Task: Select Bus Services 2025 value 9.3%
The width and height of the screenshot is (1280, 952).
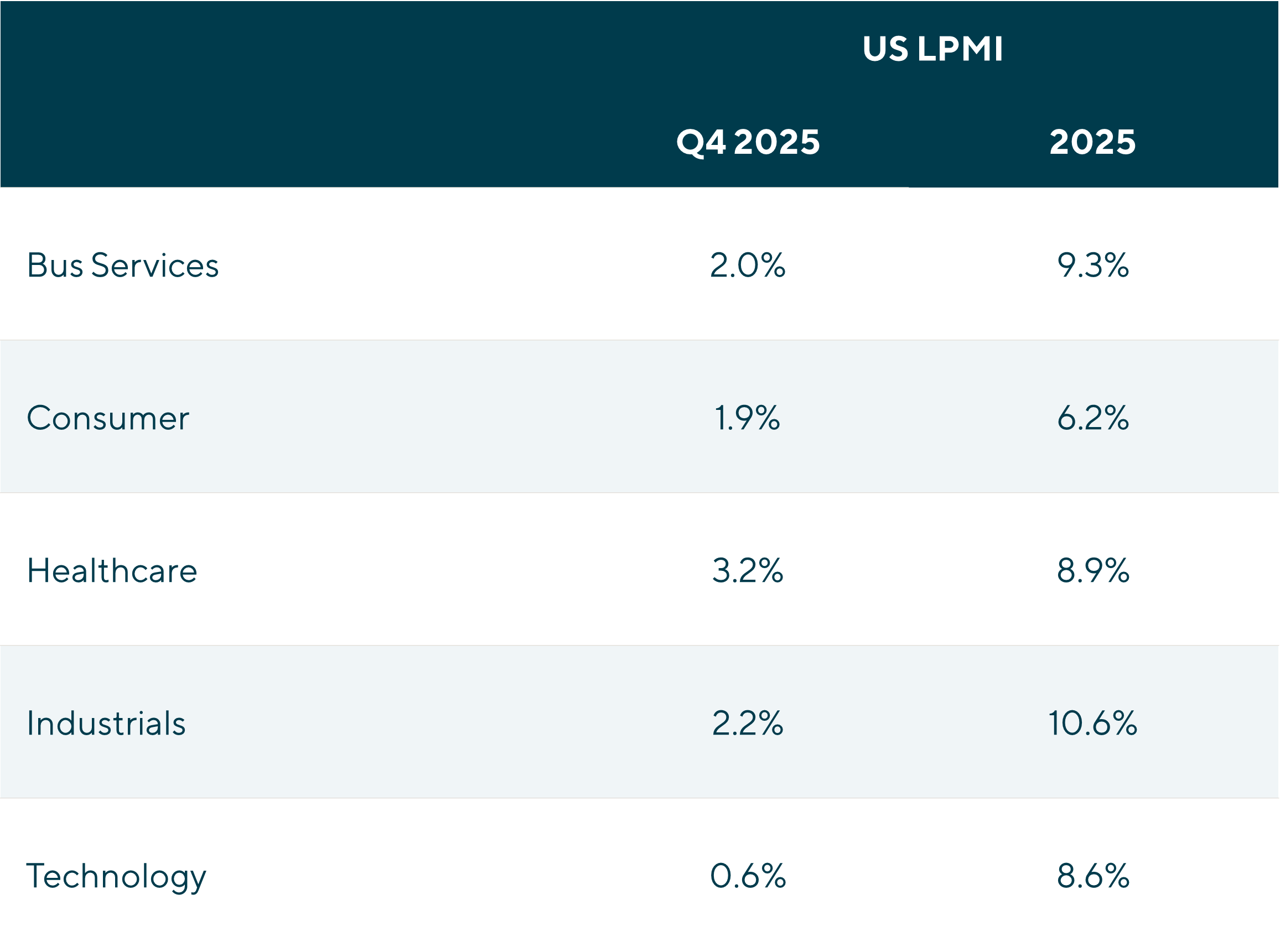Action: (x=1092, y=266)
